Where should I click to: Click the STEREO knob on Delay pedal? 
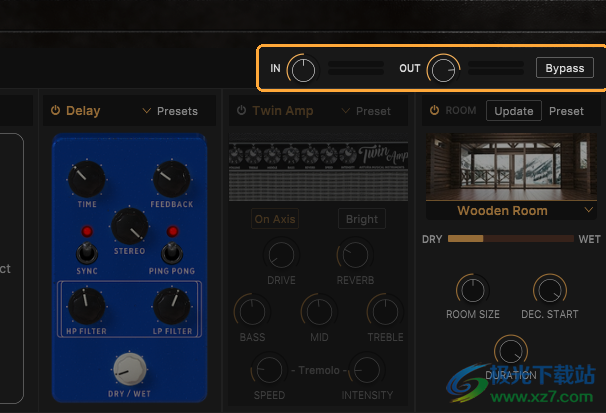pos(129,226)
